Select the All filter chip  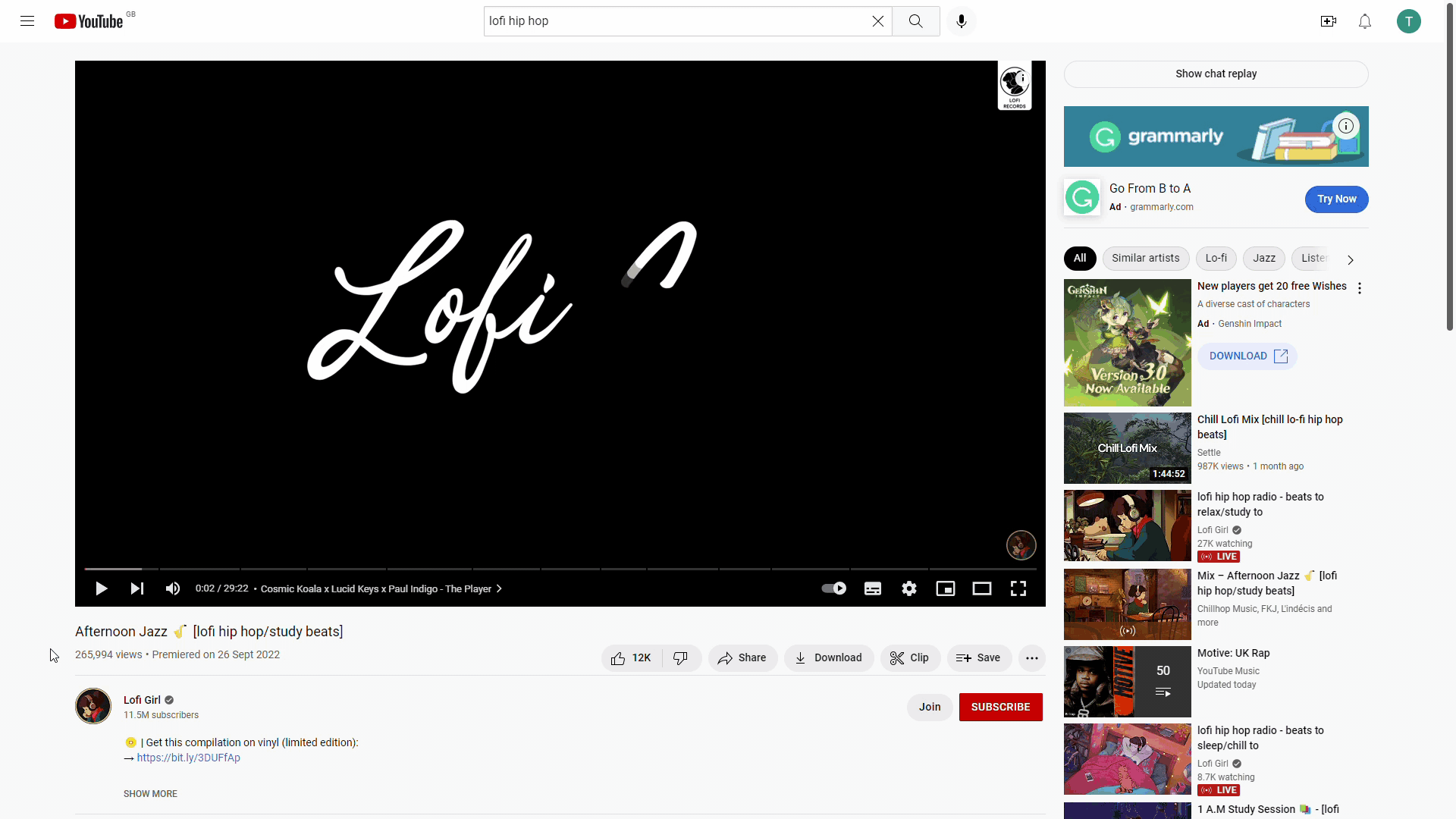(1080, 259)
